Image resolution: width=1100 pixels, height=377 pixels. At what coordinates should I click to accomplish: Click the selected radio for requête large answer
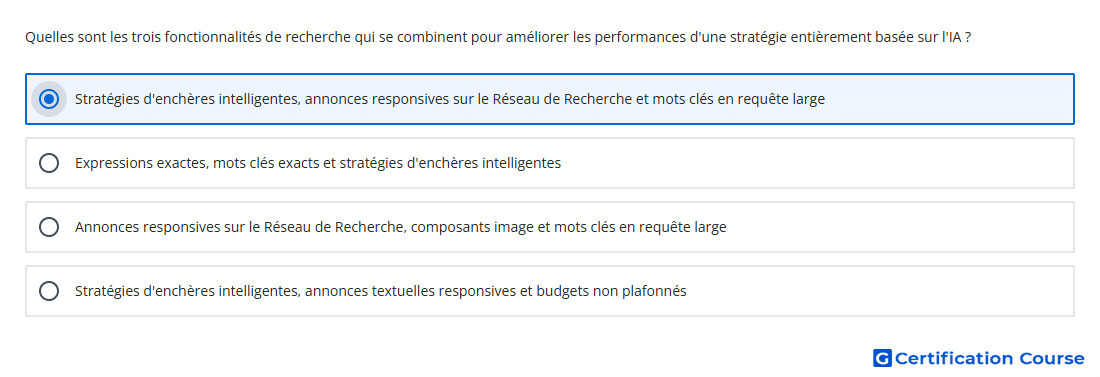coord(49,100)
